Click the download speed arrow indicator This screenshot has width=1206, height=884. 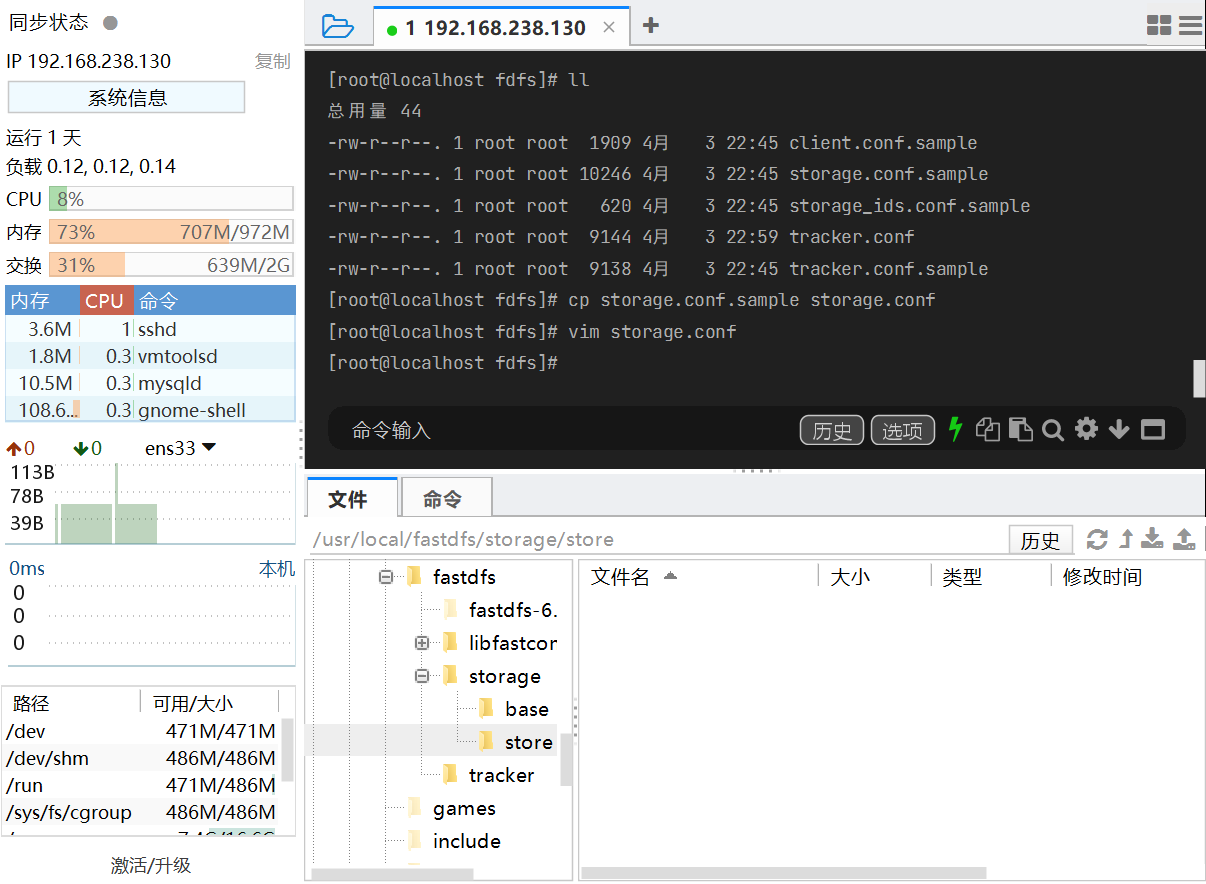(81, 448)
